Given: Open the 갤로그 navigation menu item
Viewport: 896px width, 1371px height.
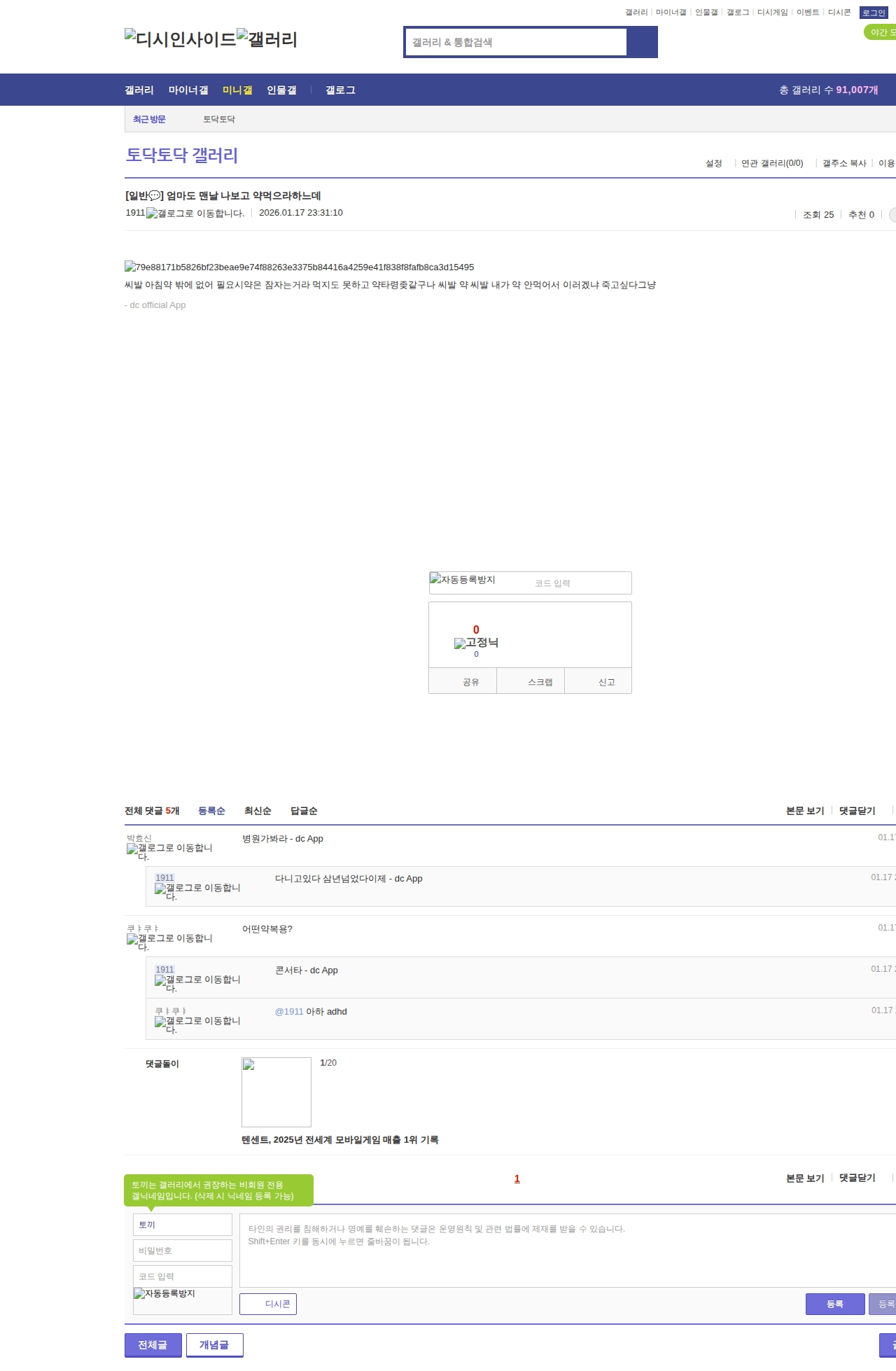Looking at the screenshot, I should [340, 90].
